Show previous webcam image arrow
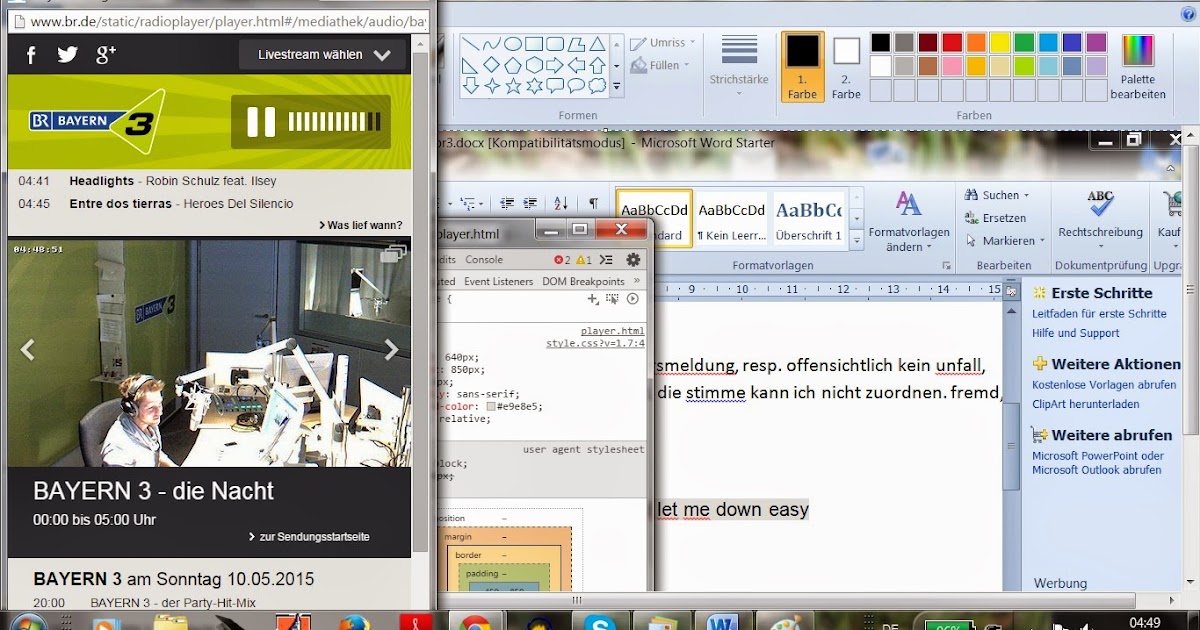Image resolution: width=1200 pixels, height=630 pixels. pos(28,349)
